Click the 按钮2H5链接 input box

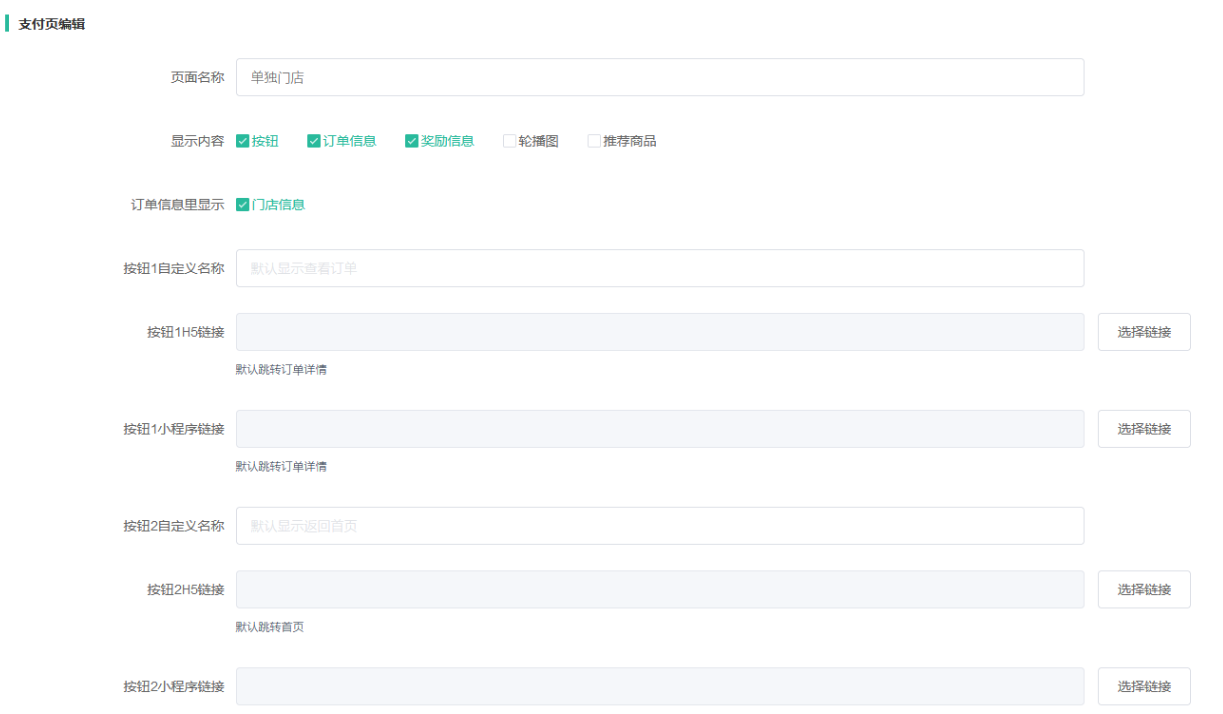click(659, 590)
